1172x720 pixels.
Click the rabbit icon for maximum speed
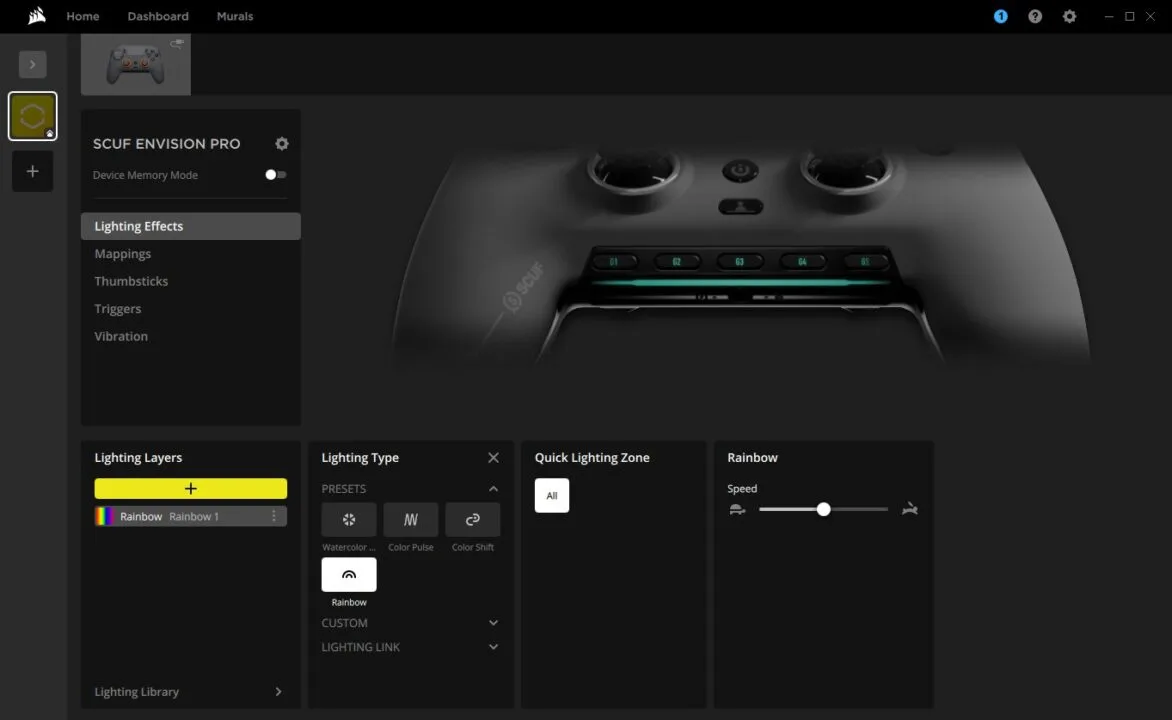[909, 509]
